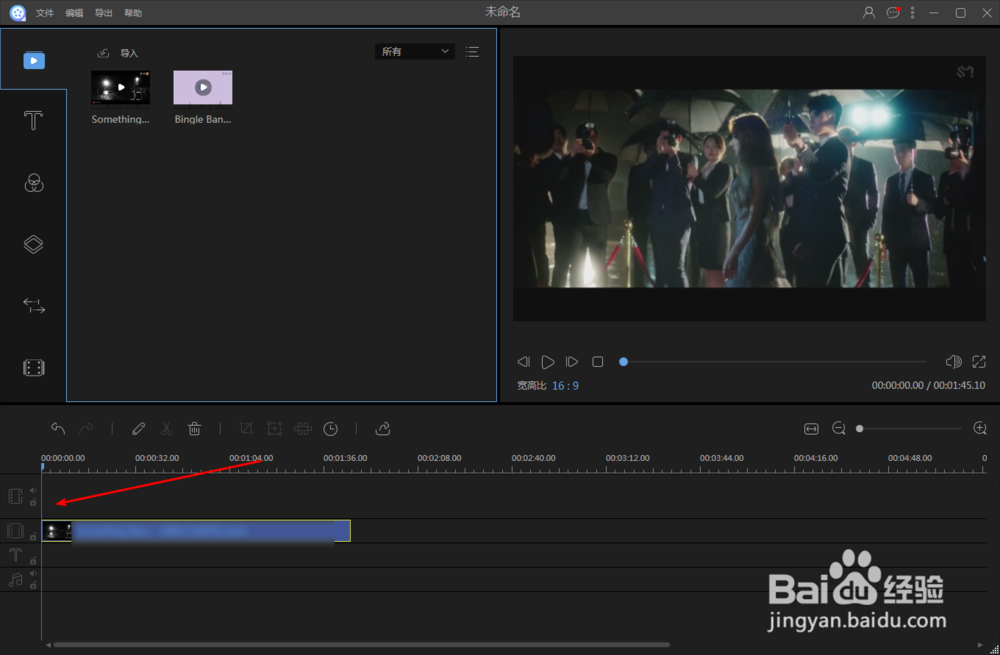Click the music track note icon
Screen dimensions: 1000x655
15,580
